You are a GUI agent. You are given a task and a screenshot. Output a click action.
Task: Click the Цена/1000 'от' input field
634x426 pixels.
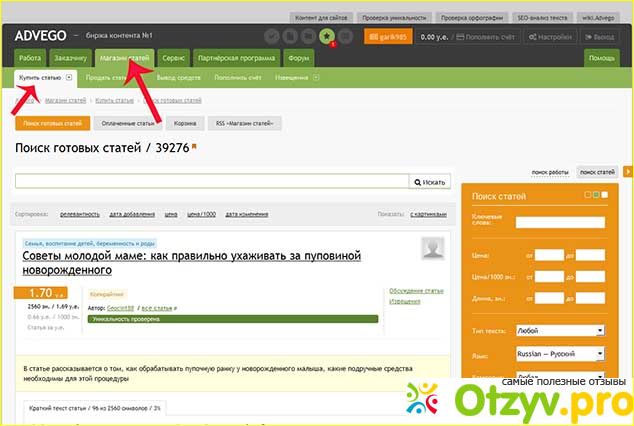click(549, 277)
